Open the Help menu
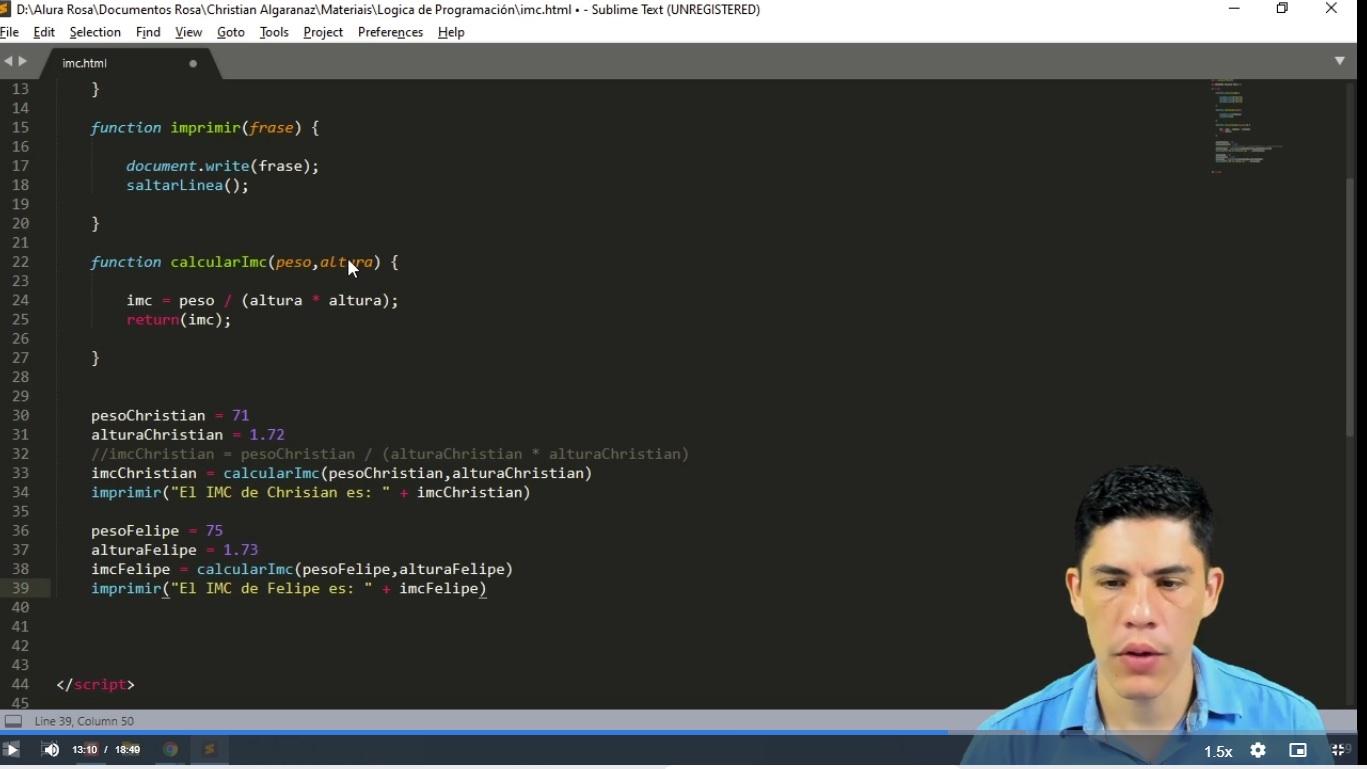Screen dimensions: 1367x769 (451, 32)
